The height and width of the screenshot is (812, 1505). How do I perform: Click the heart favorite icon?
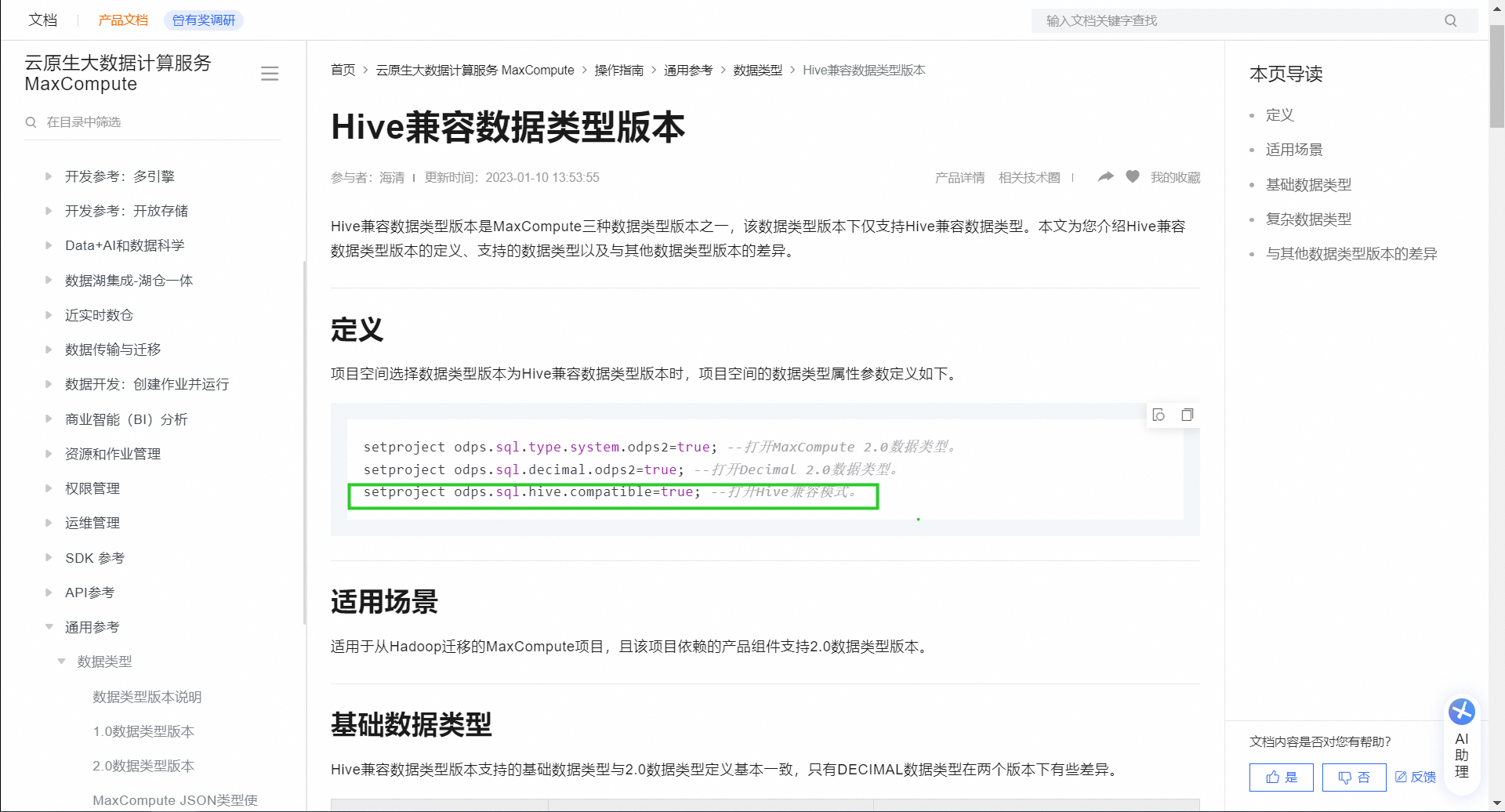(x=1133, y=176)
